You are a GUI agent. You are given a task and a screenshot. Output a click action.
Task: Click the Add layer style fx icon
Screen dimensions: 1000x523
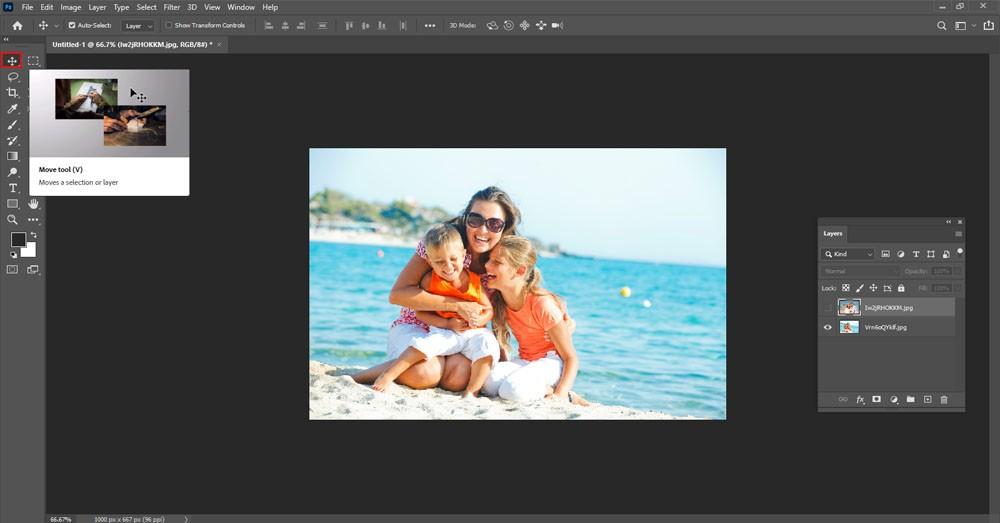pyautogui.click(x=860, y=399)
